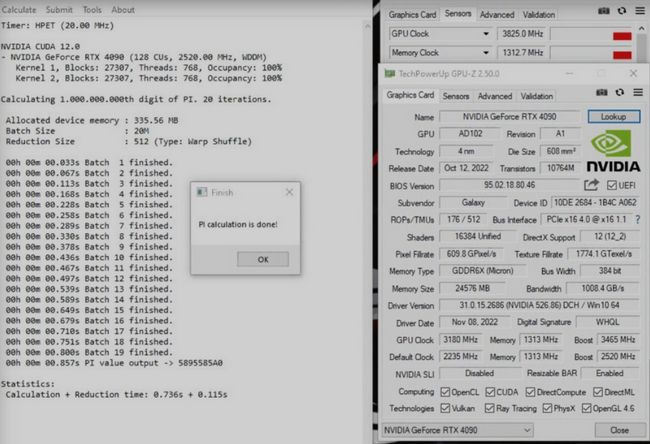
Task: Click the Release Date Oct 12, 2022 field
Action: tap(466, 168)
